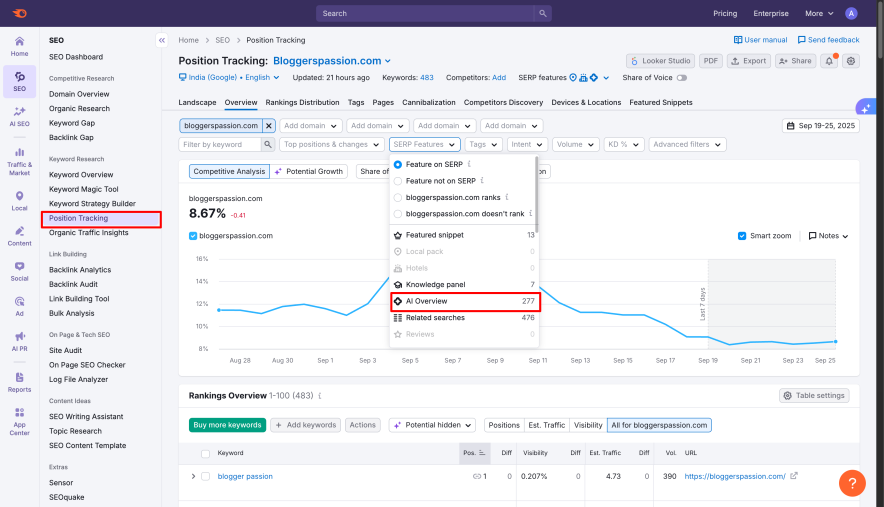The height and width of the screenshot is (507, 884).
Task: Click the Filter by keyword field
Action: 220,144
